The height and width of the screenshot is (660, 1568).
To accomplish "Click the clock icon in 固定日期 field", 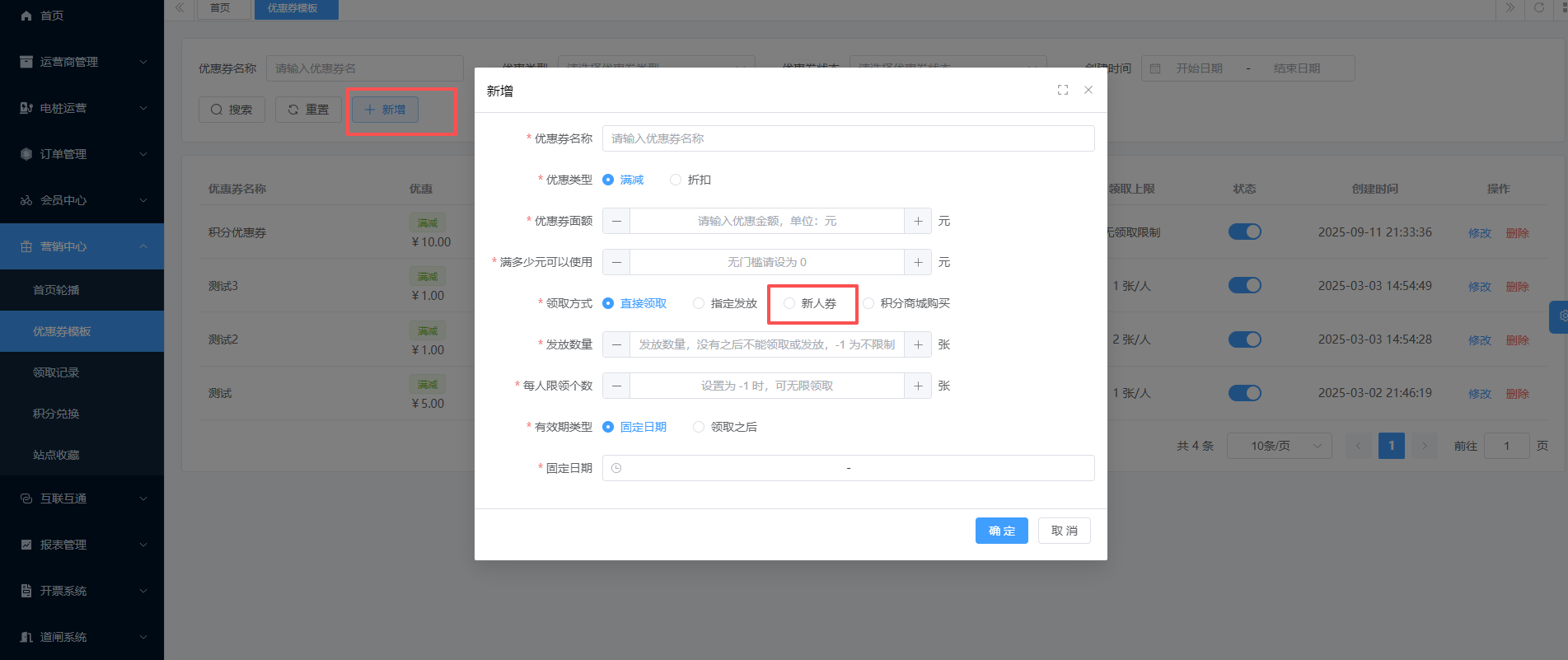I will coord(616,468).
